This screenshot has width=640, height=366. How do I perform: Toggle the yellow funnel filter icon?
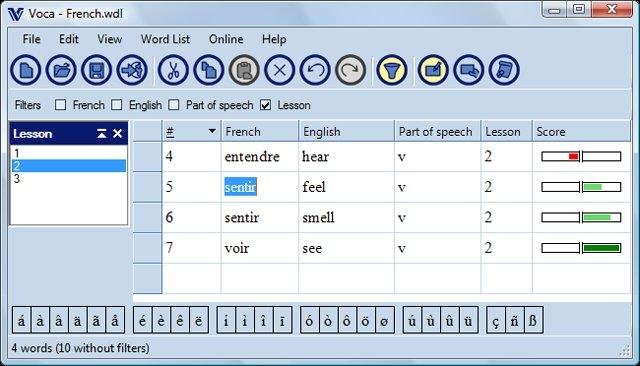392,70
